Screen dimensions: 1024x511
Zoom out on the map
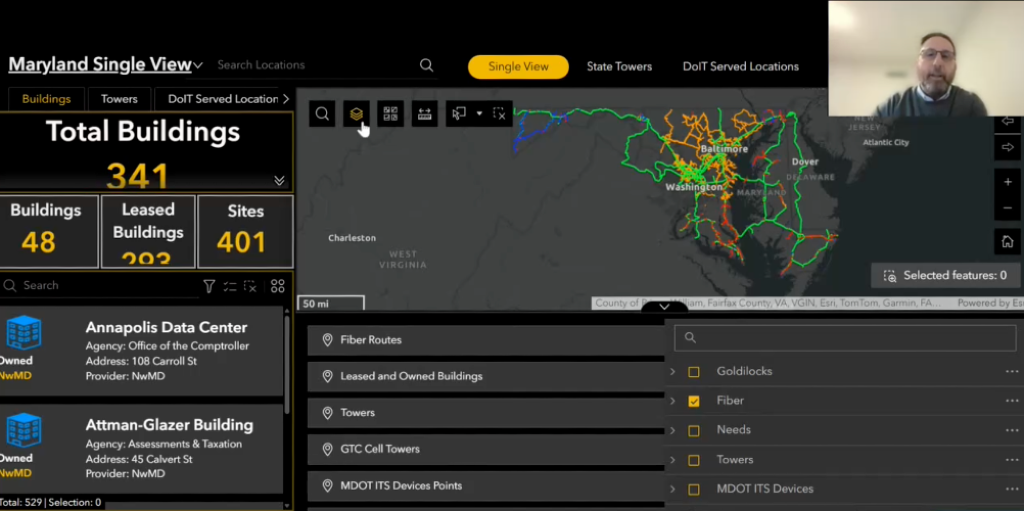1008,208
